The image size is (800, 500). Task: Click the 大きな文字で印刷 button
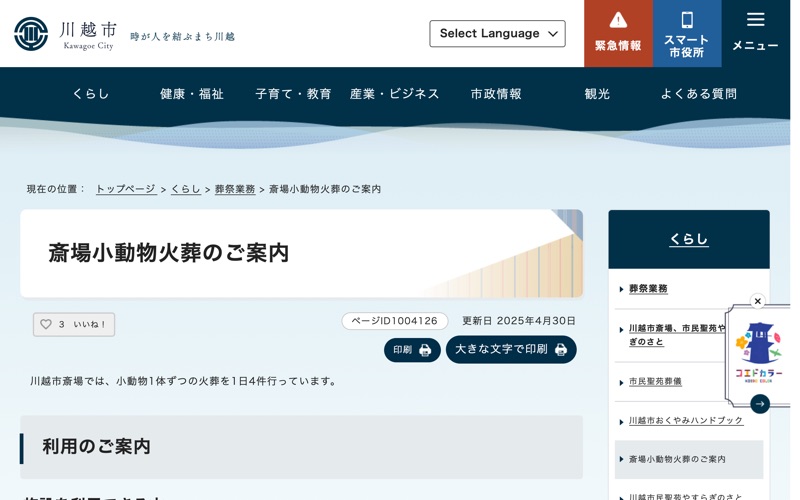pyautogui.click(x=511, y=349)
